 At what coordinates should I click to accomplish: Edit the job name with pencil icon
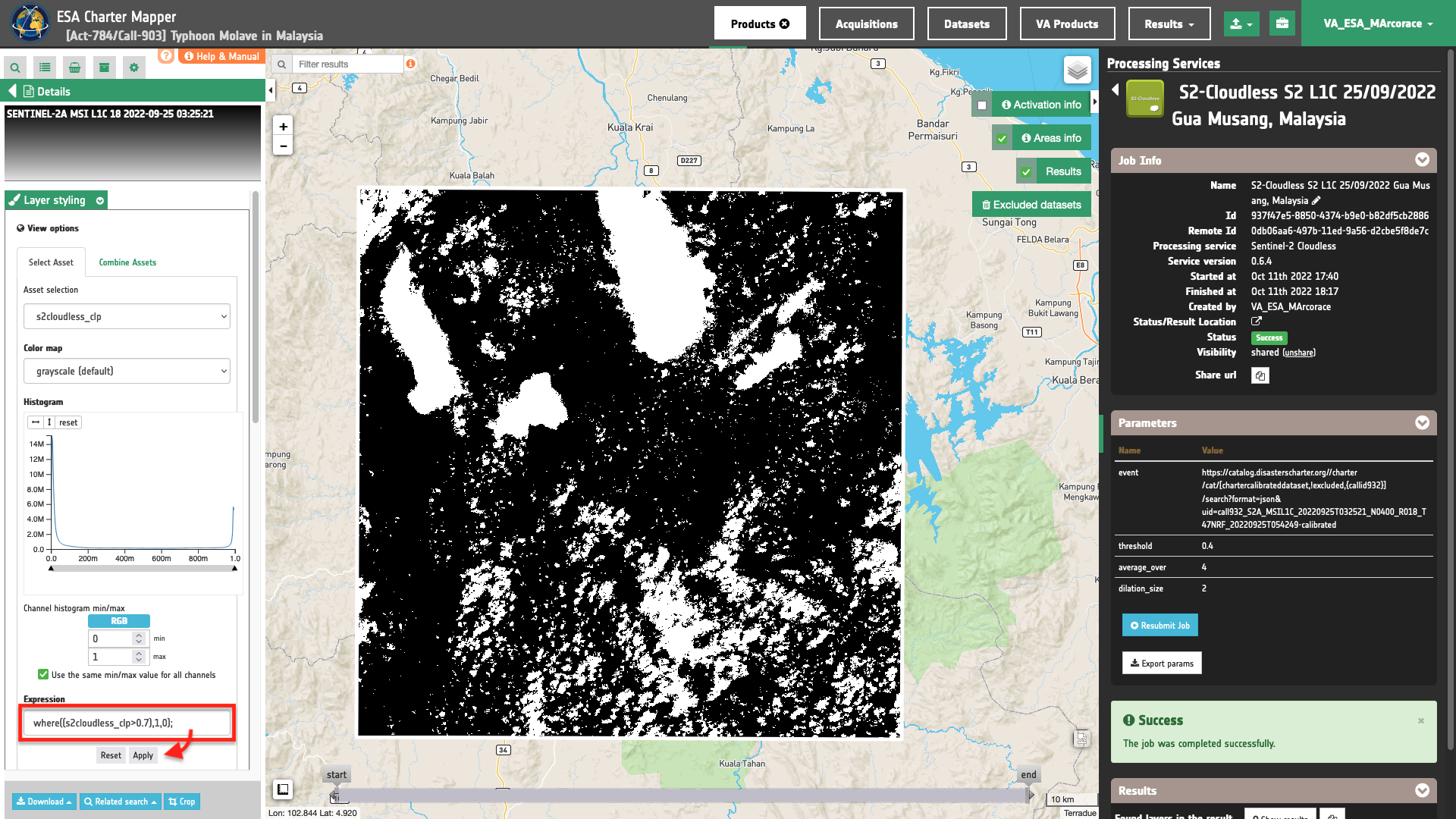pos(1316,201)
